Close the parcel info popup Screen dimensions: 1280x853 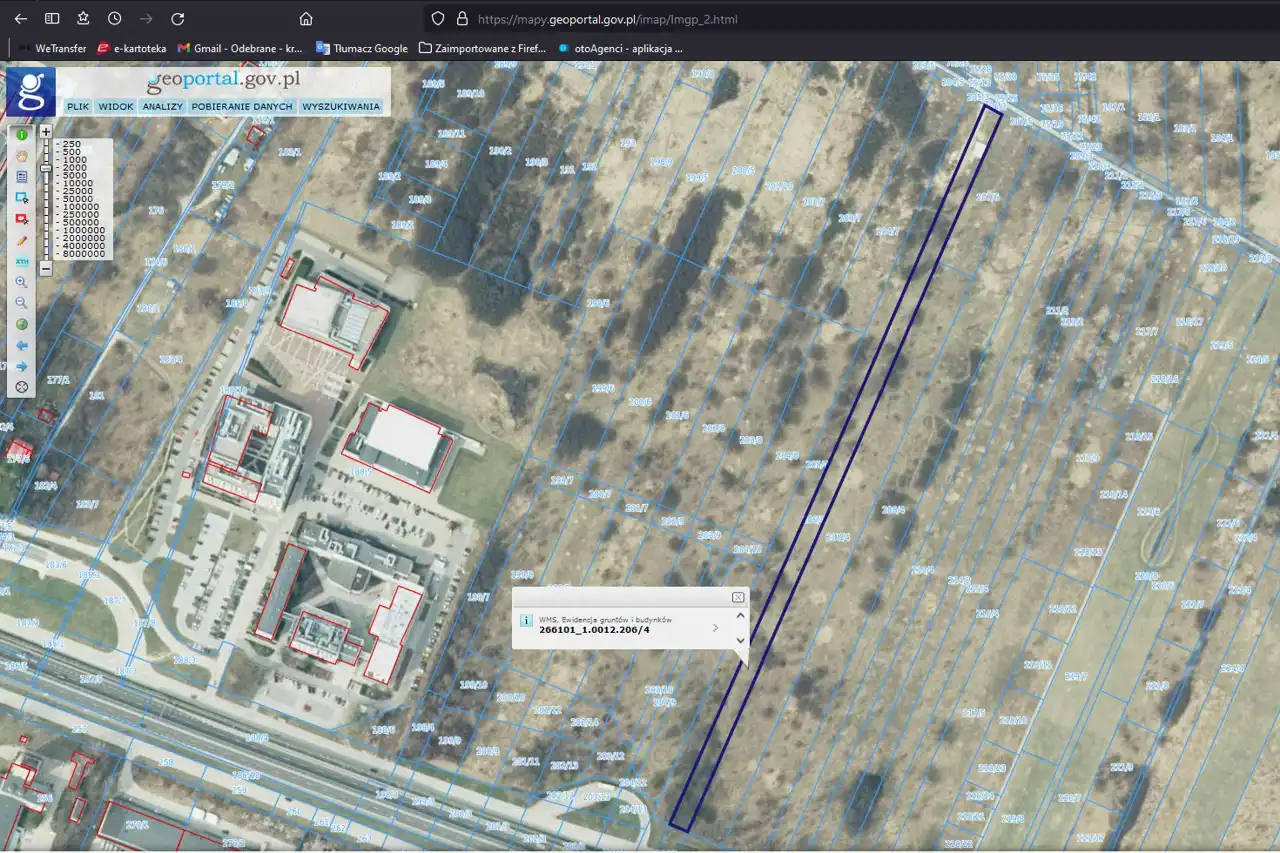[738, 597]
